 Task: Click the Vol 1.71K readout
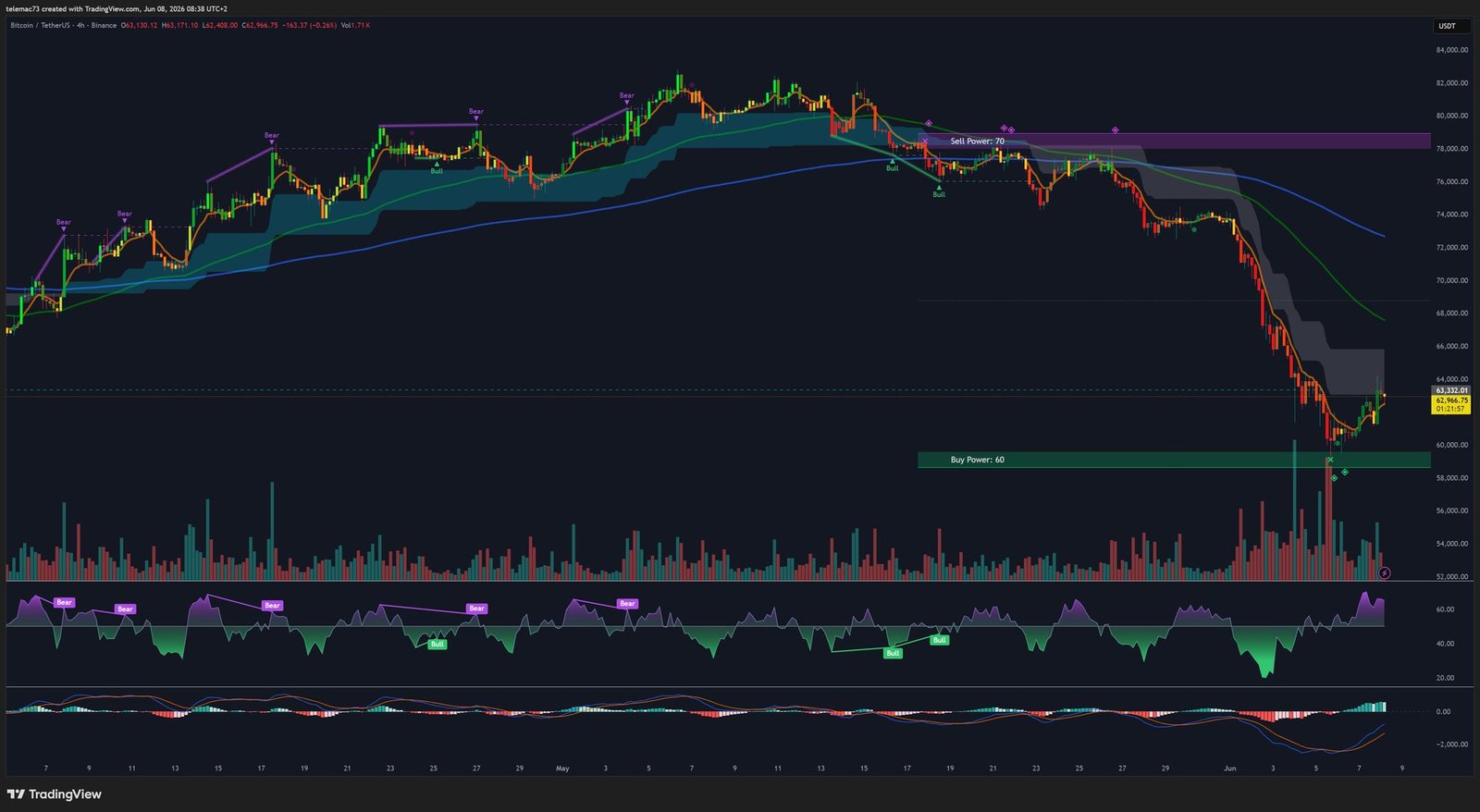point(355,25)
